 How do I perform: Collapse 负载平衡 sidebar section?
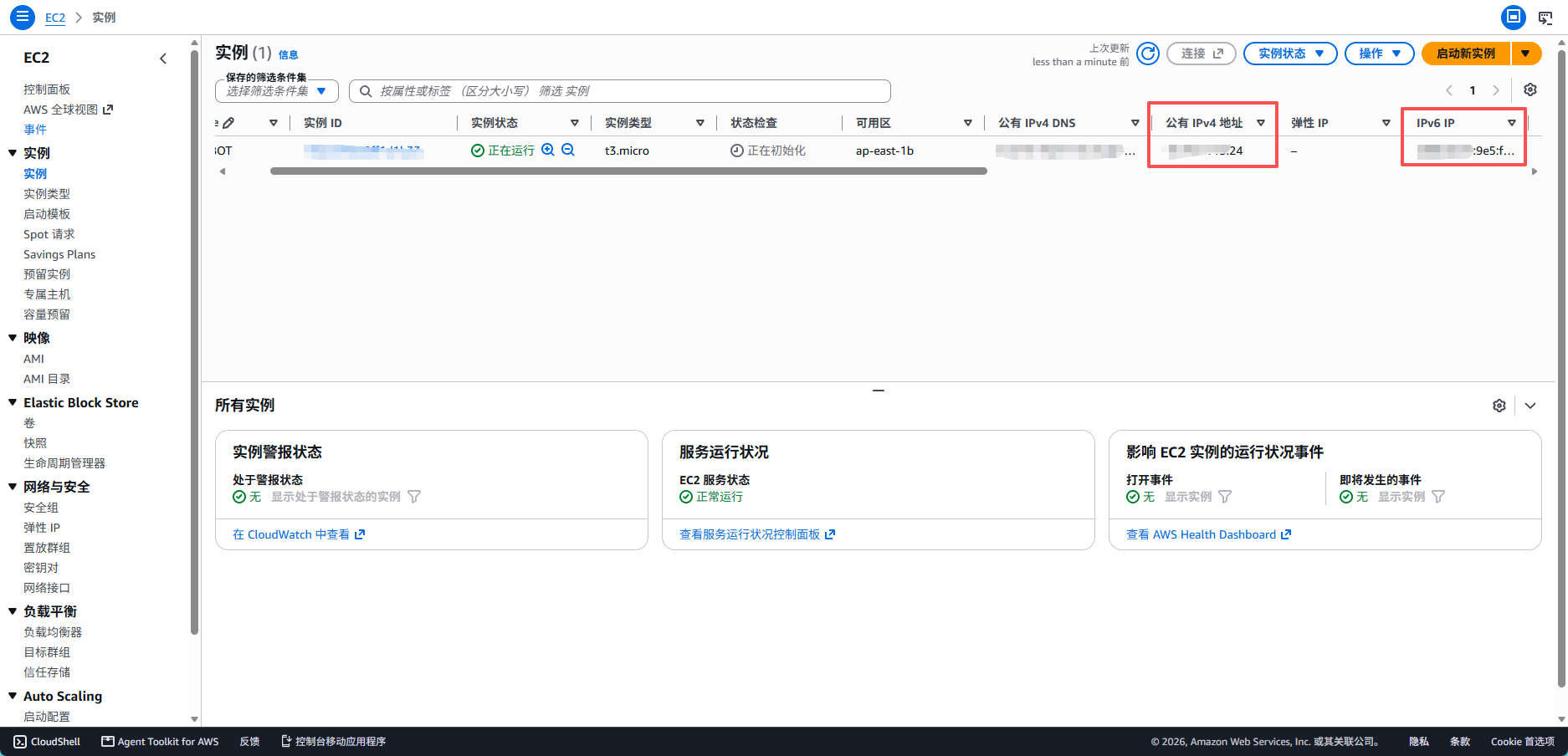(x=13, y=611)
